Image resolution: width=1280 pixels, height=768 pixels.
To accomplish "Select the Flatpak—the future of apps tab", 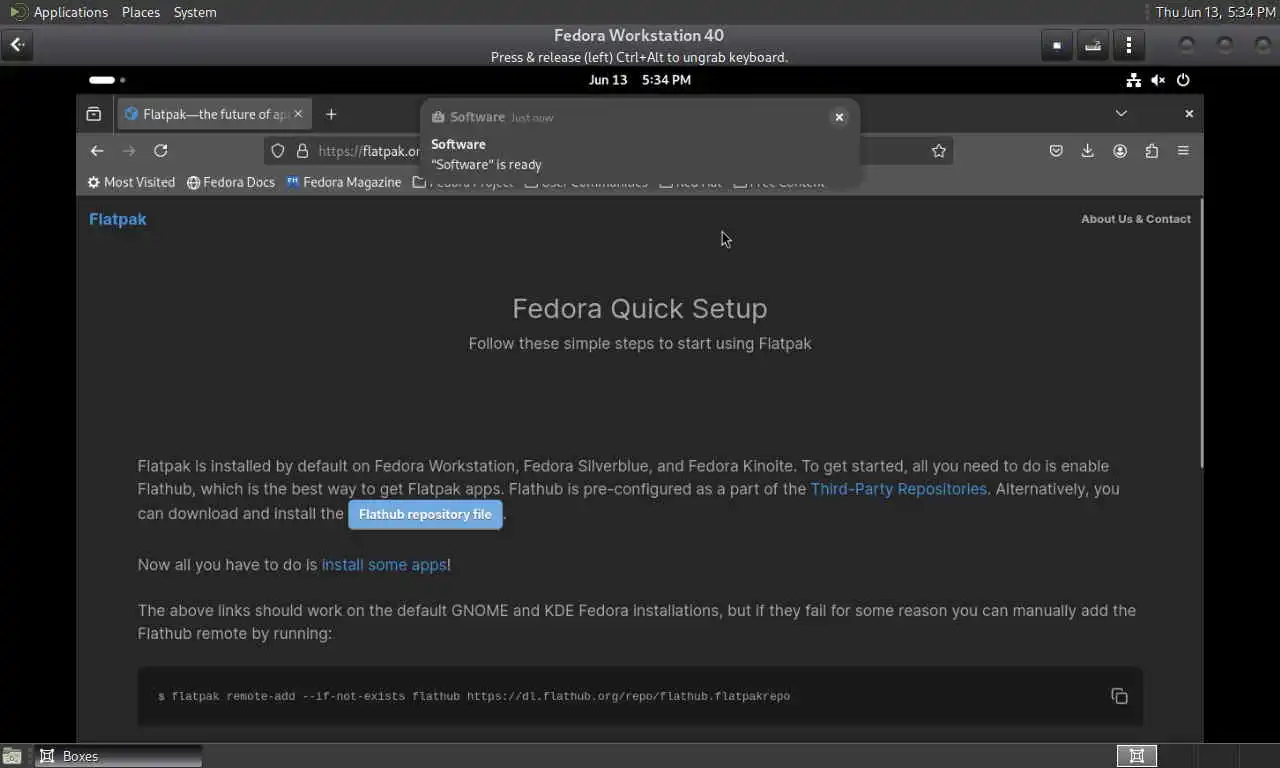I will pyautogui.click(x=214, y=114).
